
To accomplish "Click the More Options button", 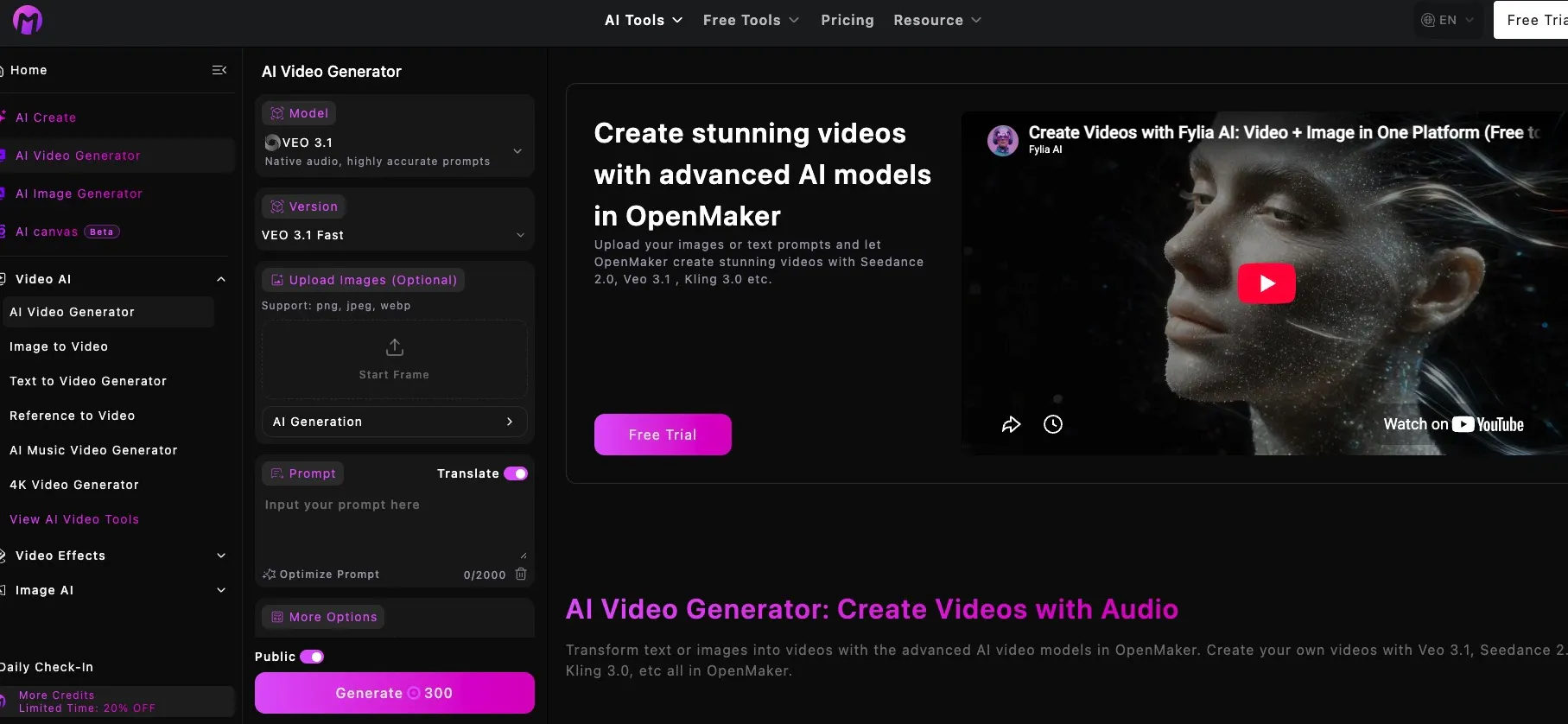I will pos(323,617).
